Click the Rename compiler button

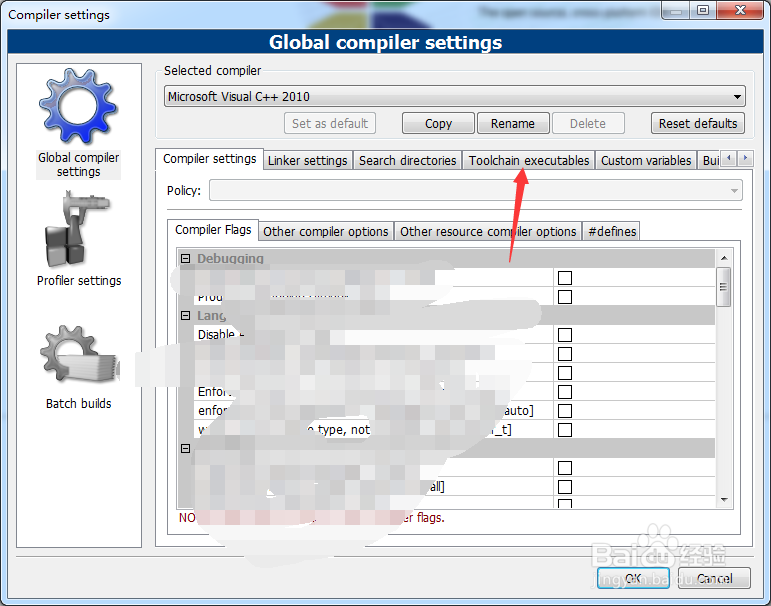tap(513, 123)
